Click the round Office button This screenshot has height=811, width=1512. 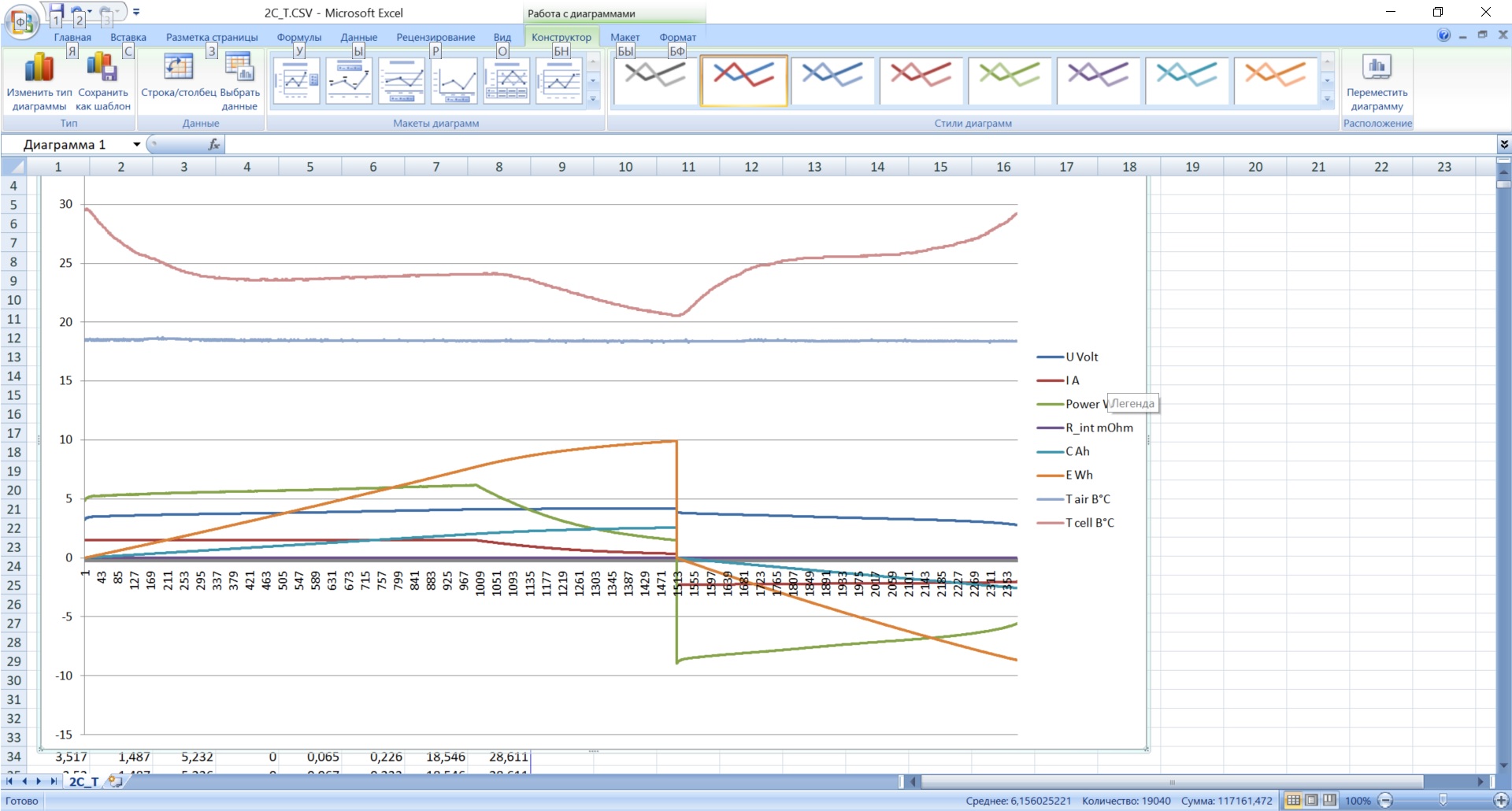(21, 21)
